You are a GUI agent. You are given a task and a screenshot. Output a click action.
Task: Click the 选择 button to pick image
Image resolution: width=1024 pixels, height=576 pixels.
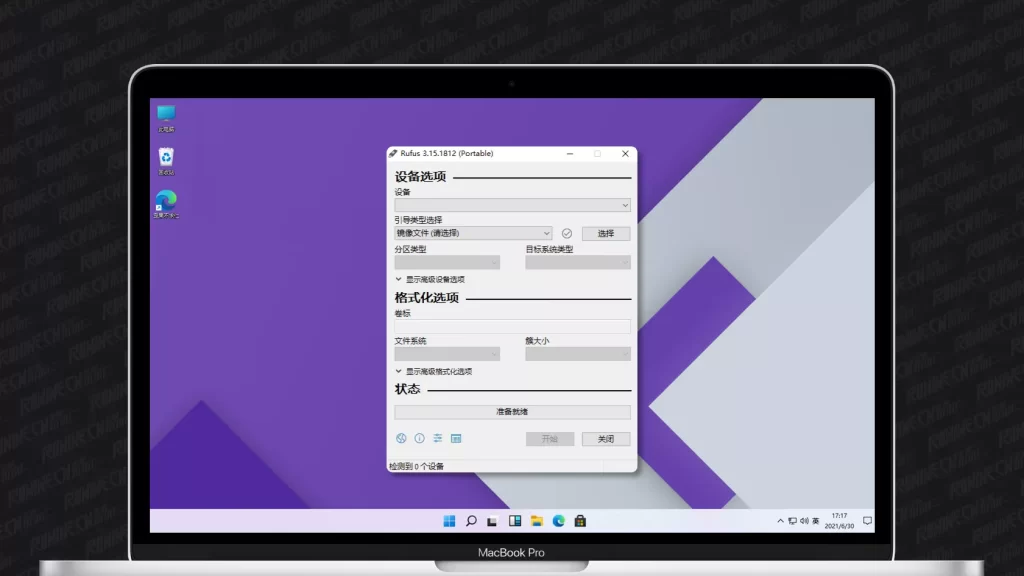[606, 233]
